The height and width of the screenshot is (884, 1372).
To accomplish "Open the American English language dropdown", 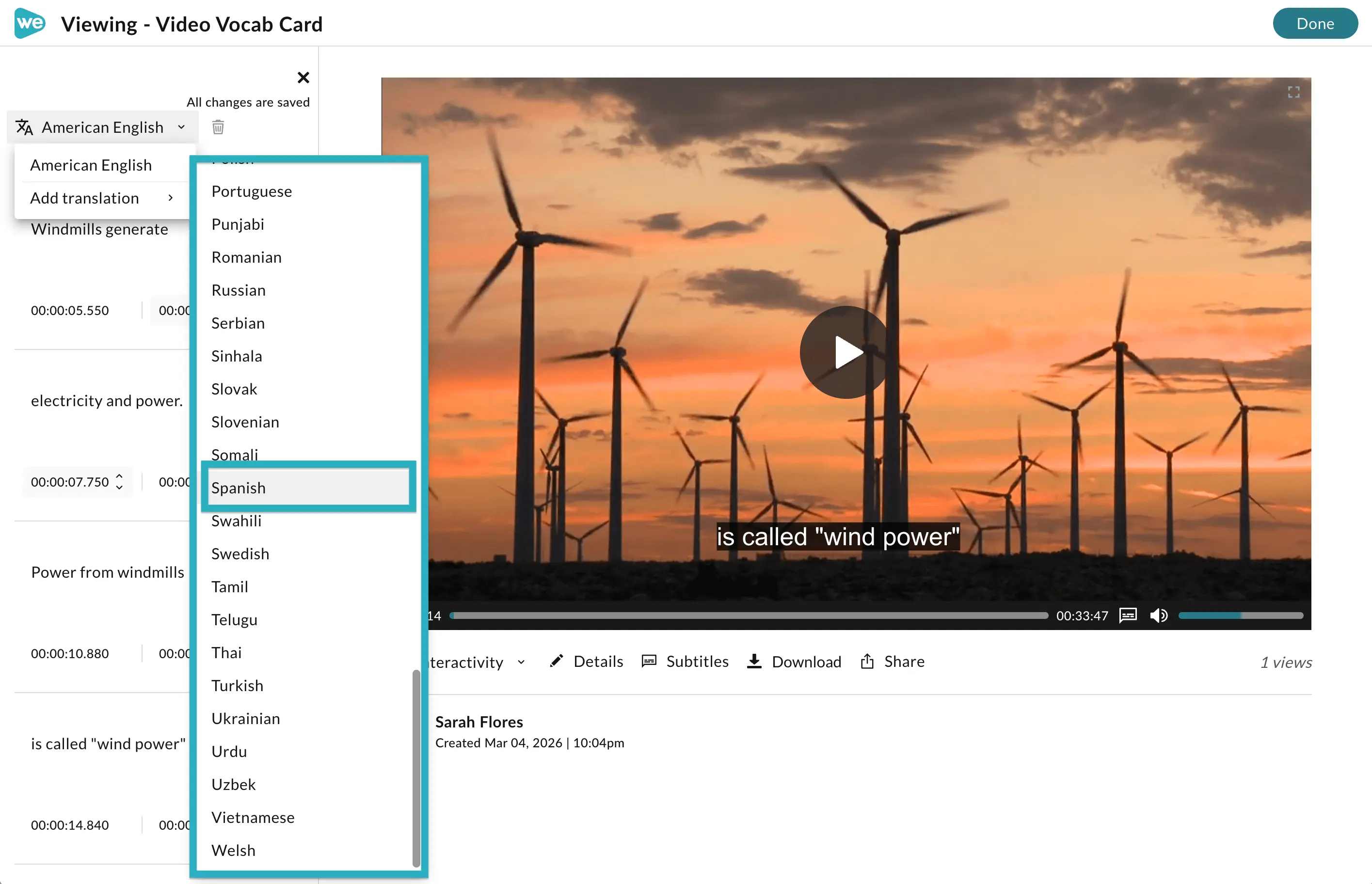I will tap(103, 127).
